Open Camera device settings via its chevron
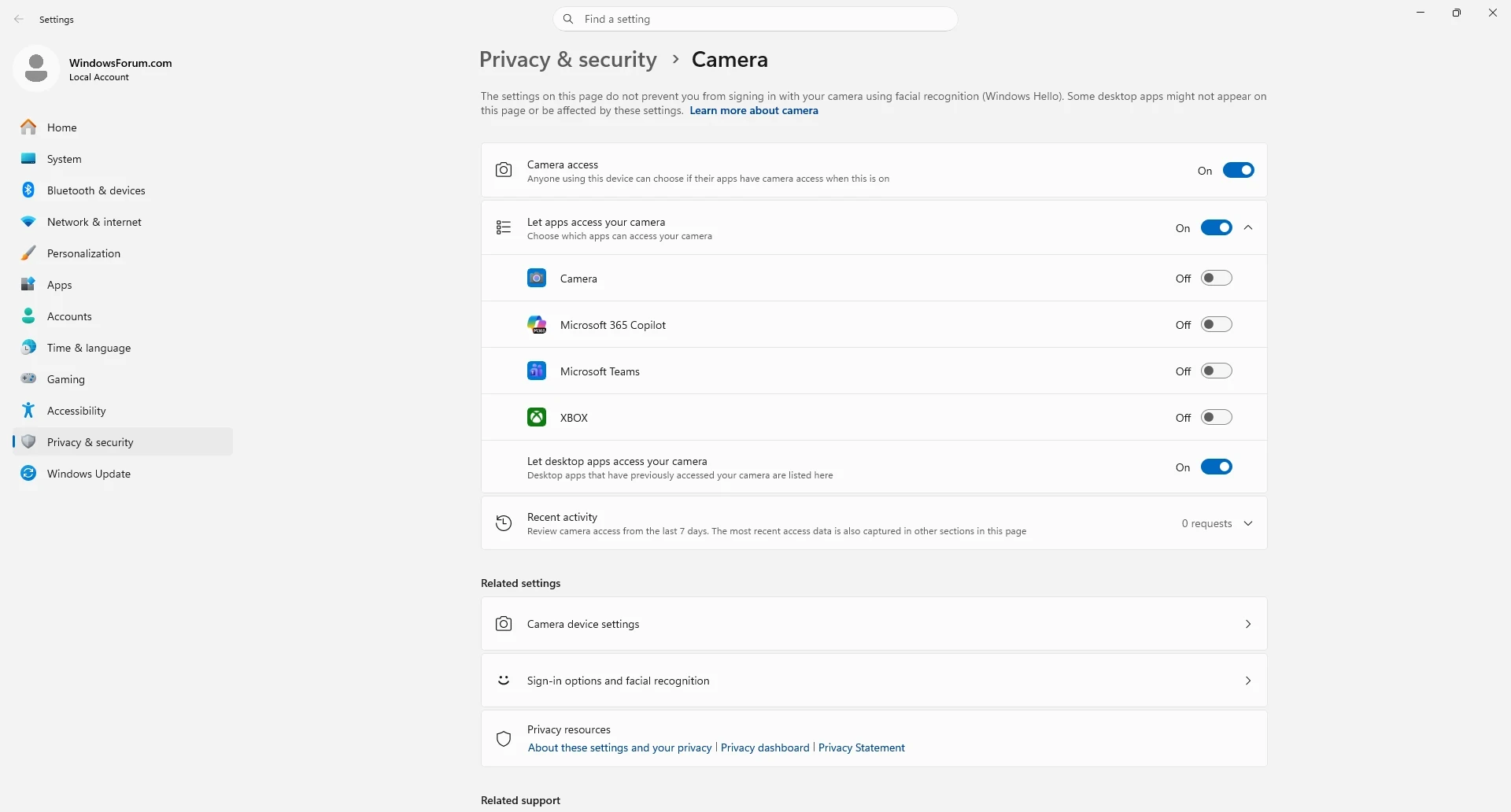The height and width of the screenshot is (812, 1511). click(x=1248, y=624)
